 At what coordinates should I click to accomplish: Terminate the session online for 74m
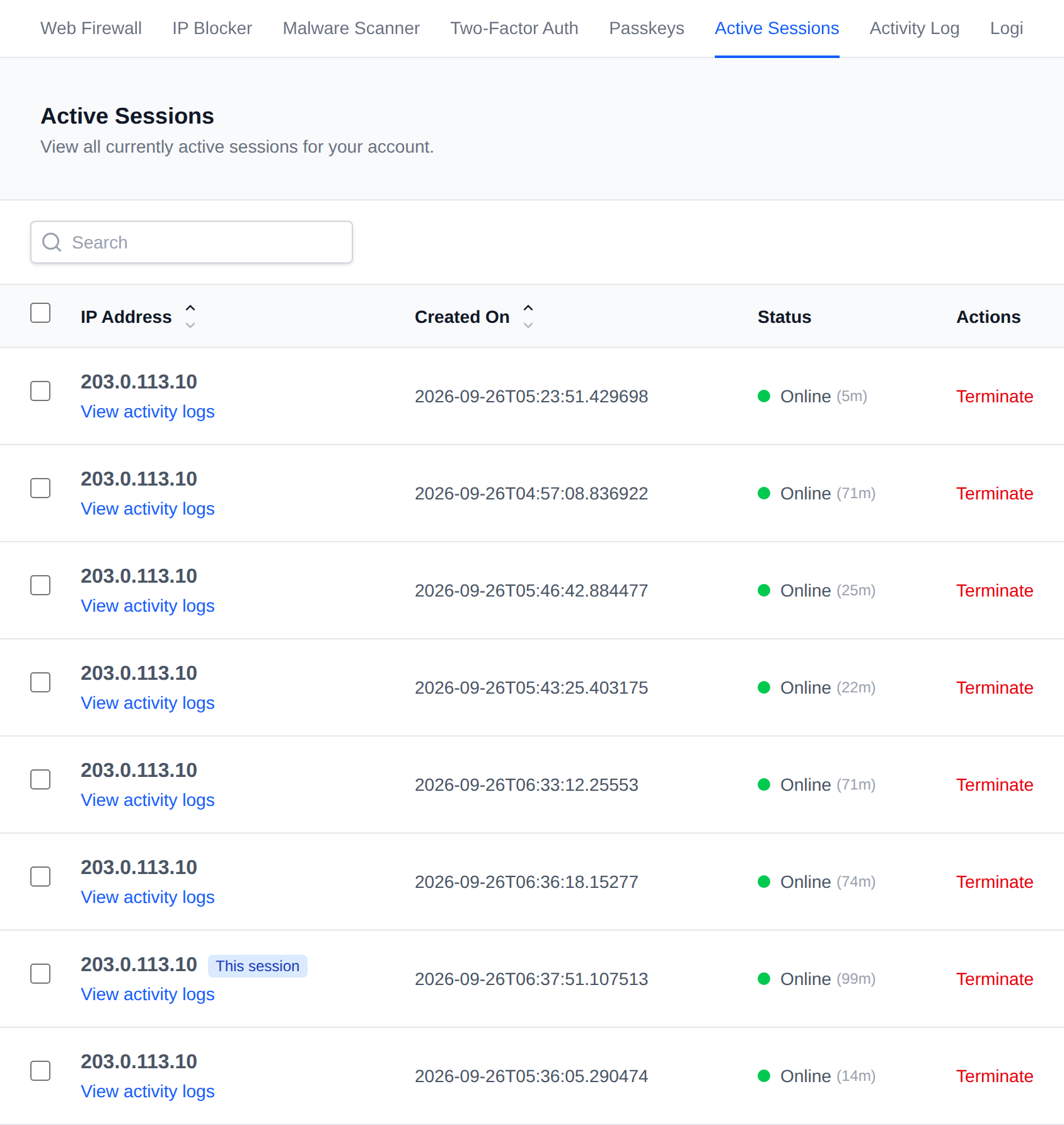tap(995, 882)
